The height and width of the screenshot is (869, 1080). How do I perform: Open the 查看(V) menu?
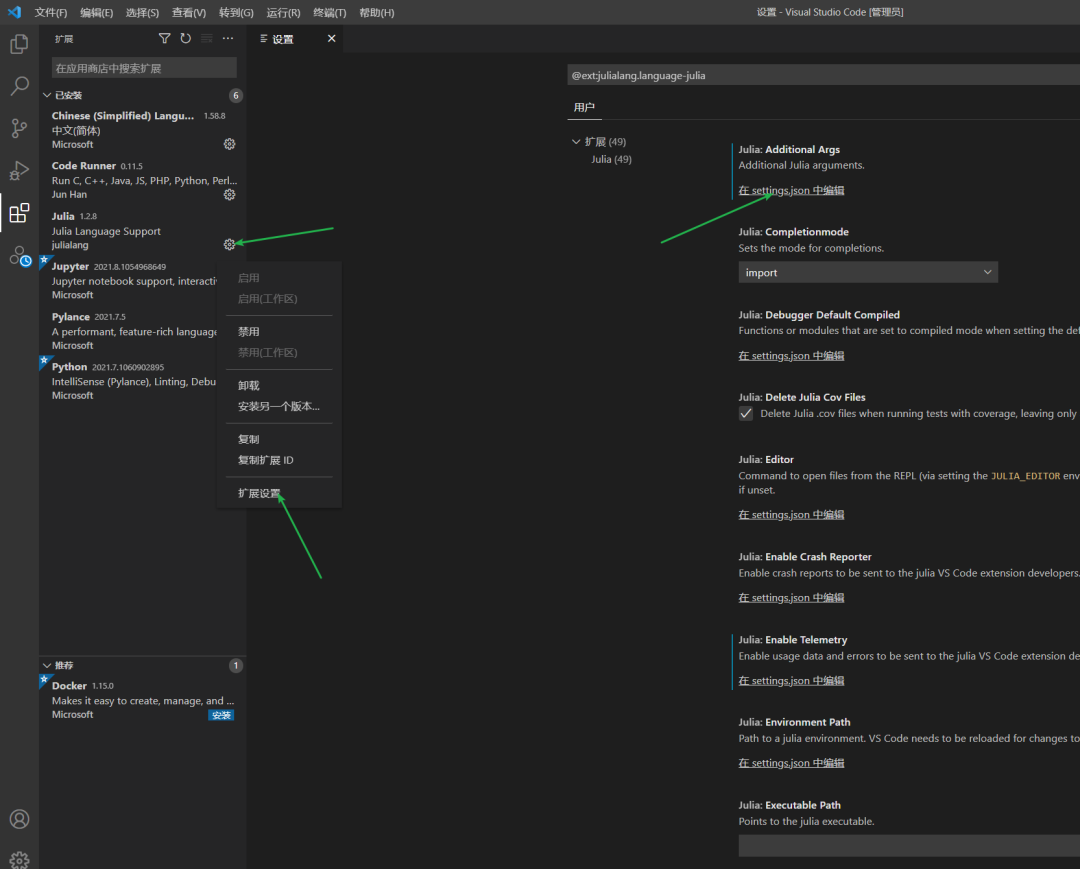pyautogui.click(x=189, y=12)
